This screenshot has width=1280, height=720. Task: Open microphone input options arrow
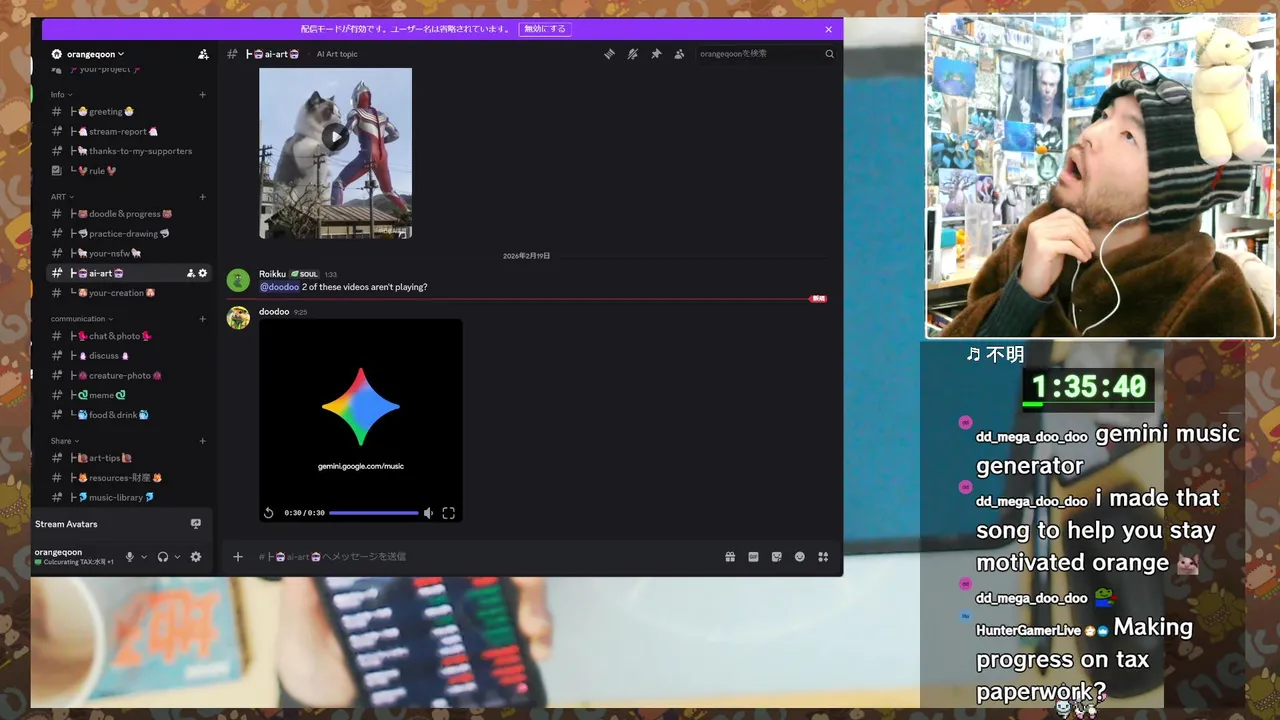pyautogui.click(x=144, y=557)
